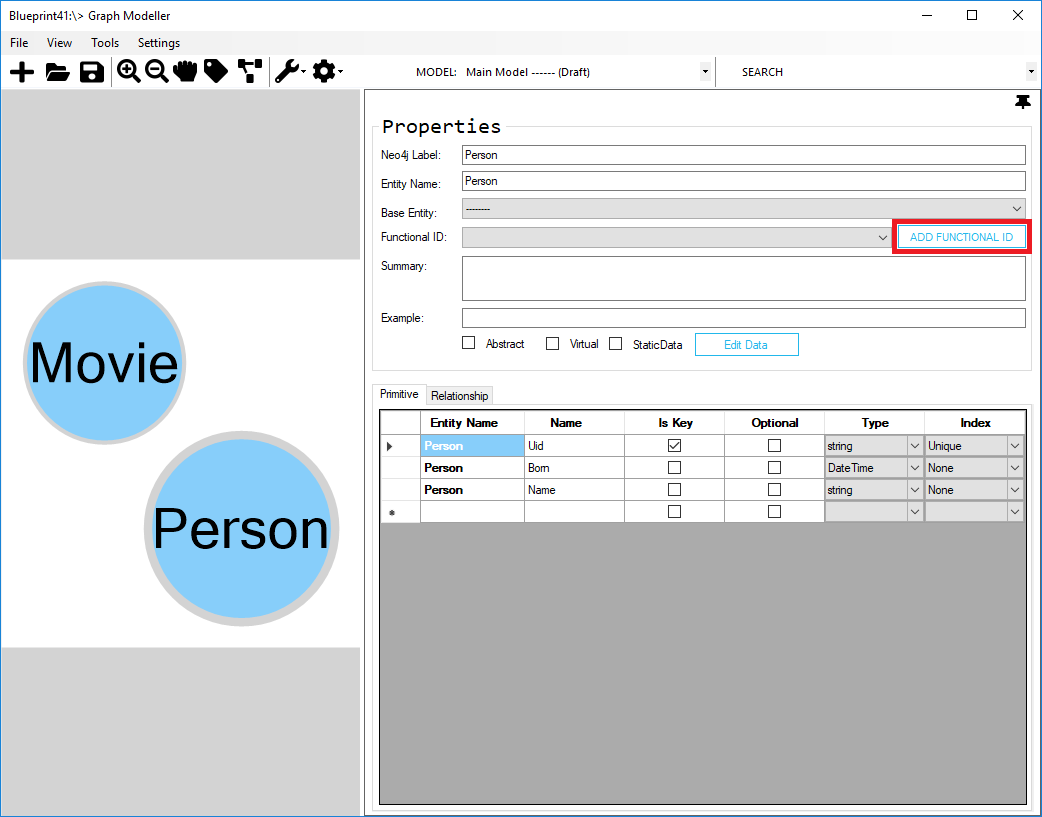Screen dimensions: 1042x817
Task: Click the new row asterisk header
Action: 400,511
